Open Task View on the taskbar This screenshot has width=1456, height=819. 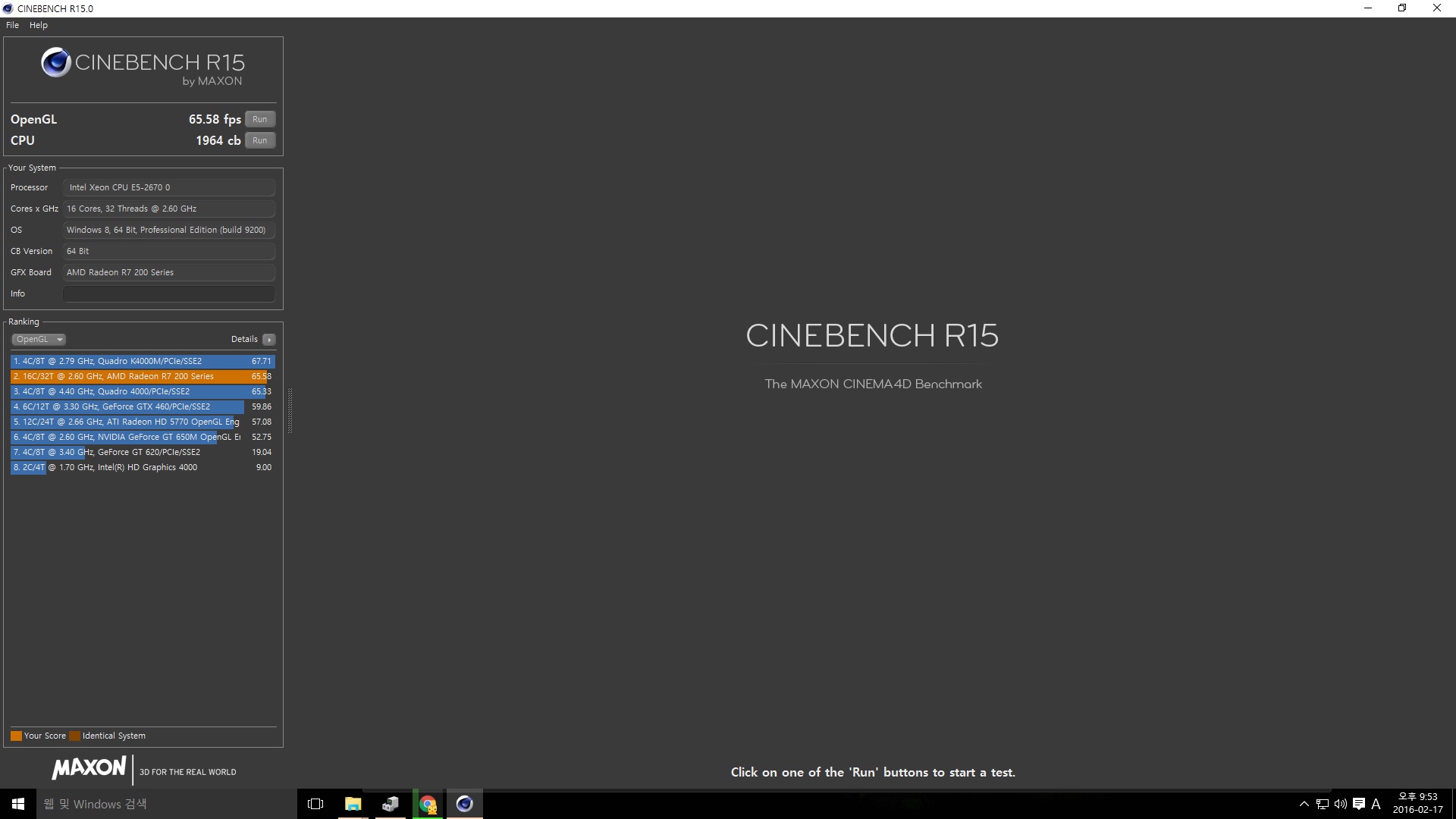tap(315, 804)
